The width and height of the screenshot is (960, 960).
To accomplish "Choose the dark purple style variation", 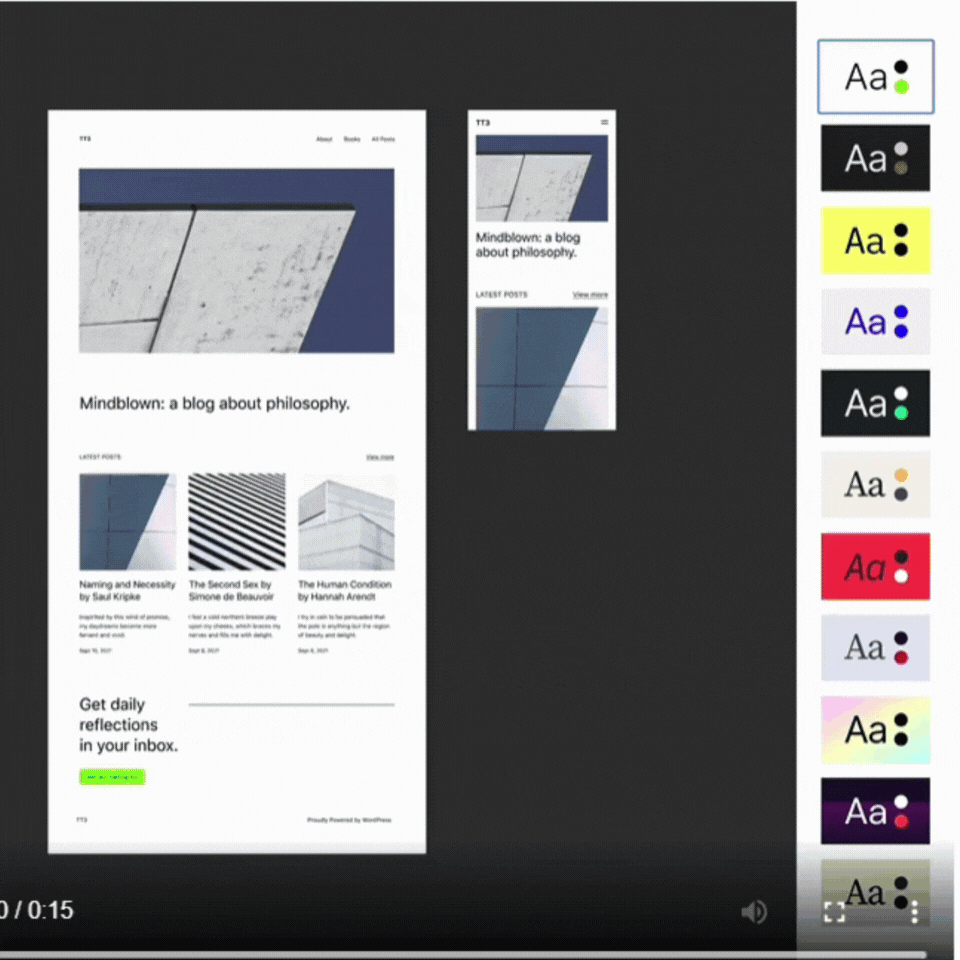I will (x=875, y=811).
